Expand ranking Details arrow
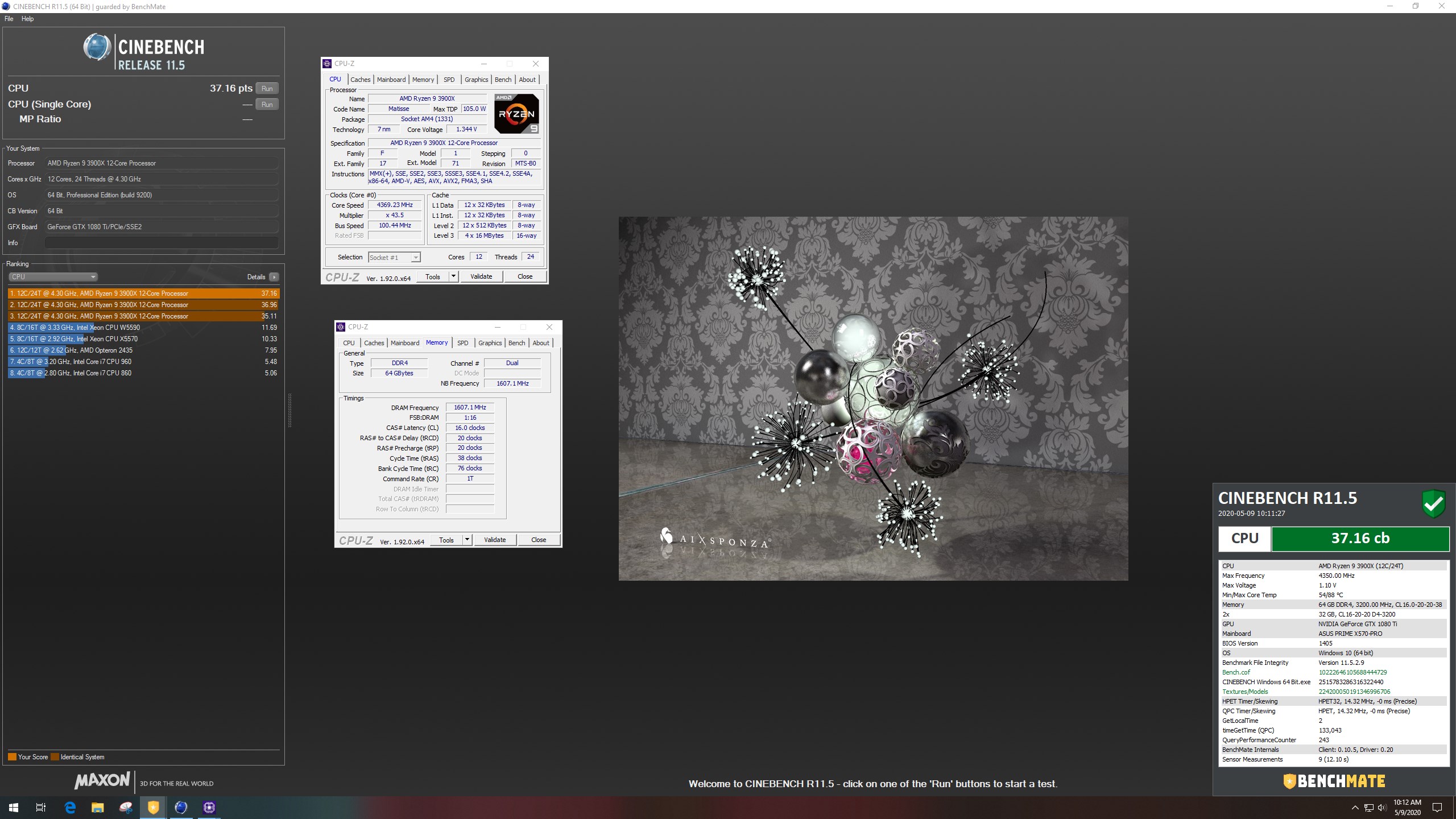Image resolution: width=1456 pixels, height=819 pixels. point(274,277)
